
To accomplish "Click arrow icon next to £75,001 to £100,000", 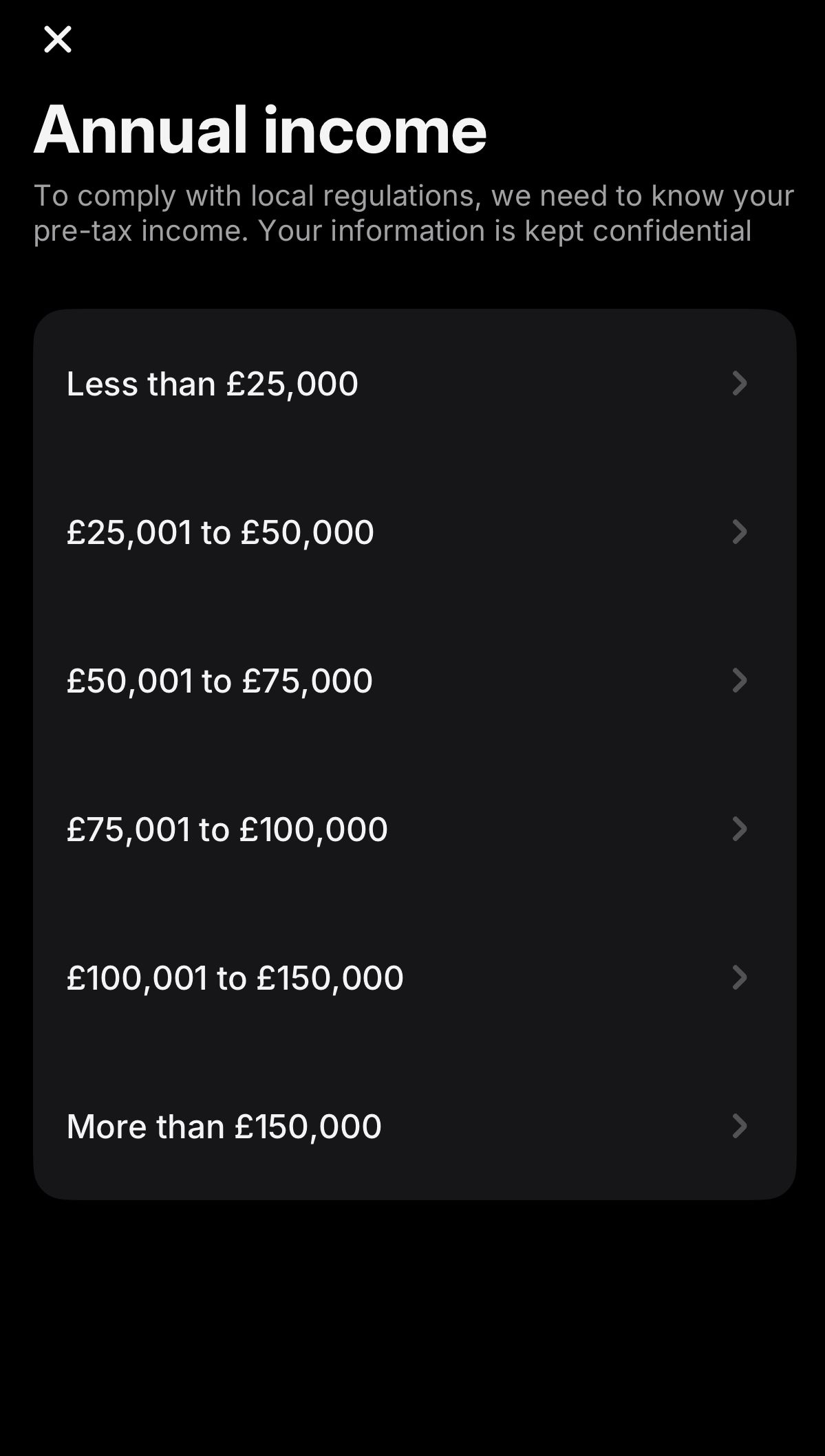I will tap(740, 829).
